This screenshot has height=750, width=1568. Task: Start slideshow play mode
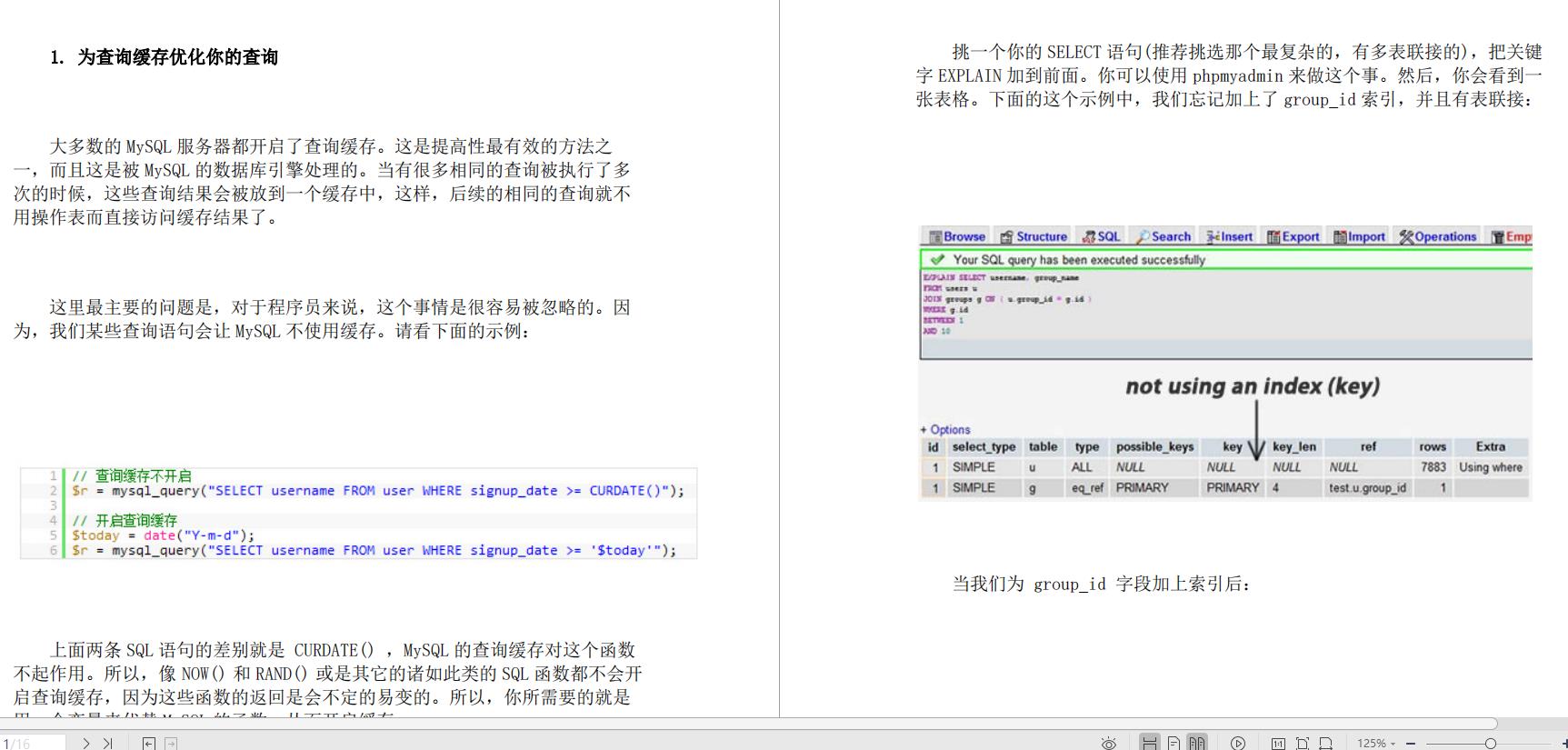click(x=1238, y=743)
